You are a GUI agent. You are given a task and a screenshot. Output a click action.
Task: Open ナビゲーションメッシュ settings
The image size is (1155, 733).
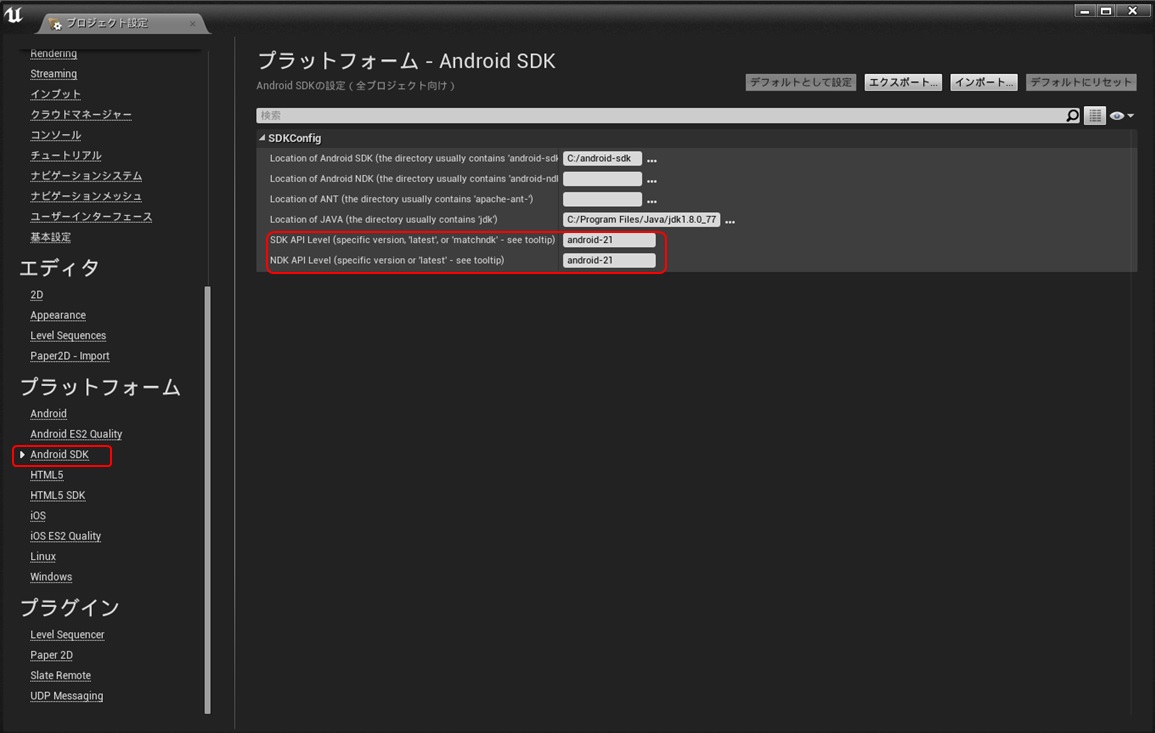[x=86, y=196]
